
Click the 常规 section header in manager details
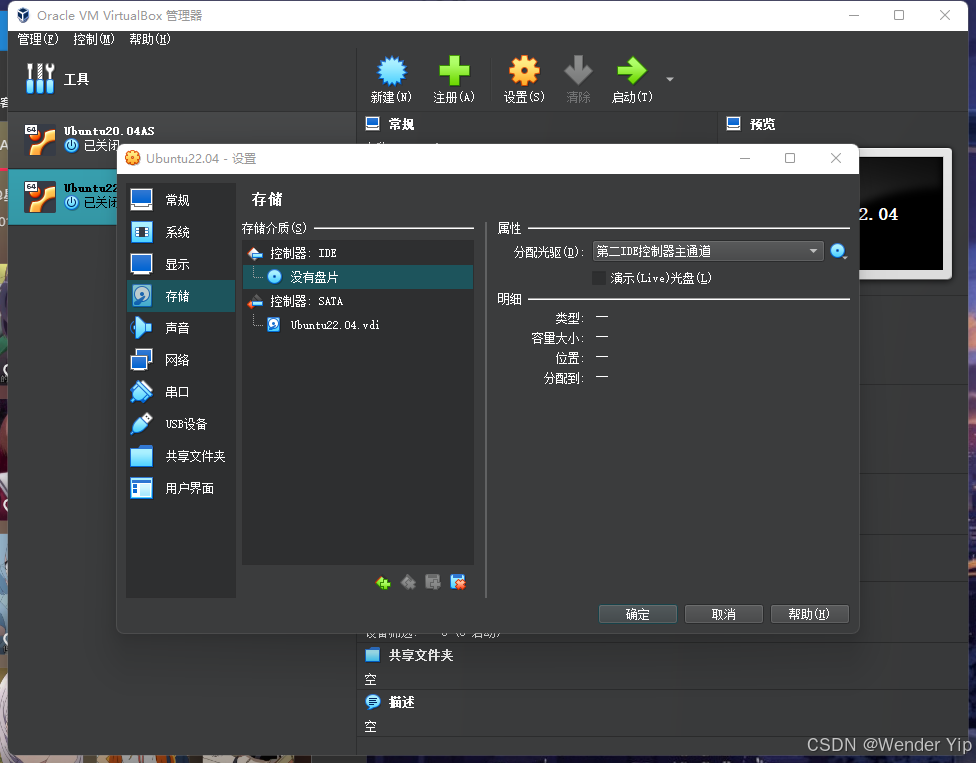[401, 124]
